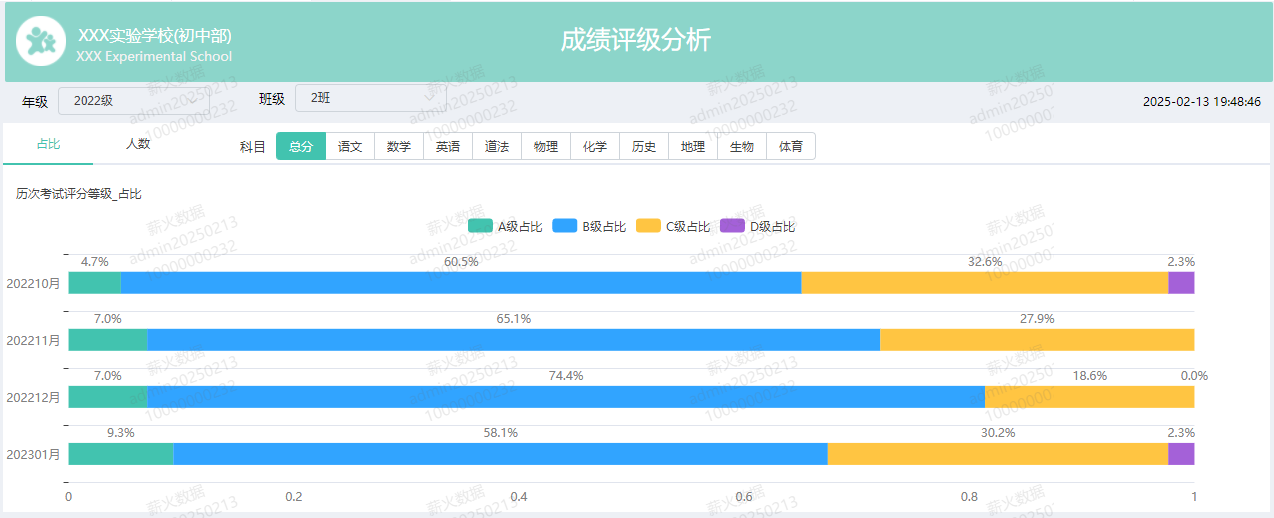Pick the 物理 subject button
Screen dimensions: 1274x518
click(546, 146)
